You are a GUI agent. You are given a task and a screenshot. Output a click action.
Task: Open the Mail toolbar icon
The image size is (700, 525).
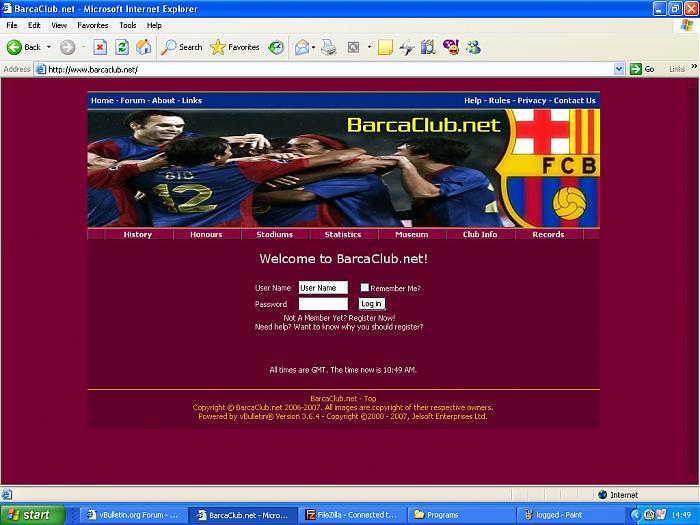[x=301, y=47]
